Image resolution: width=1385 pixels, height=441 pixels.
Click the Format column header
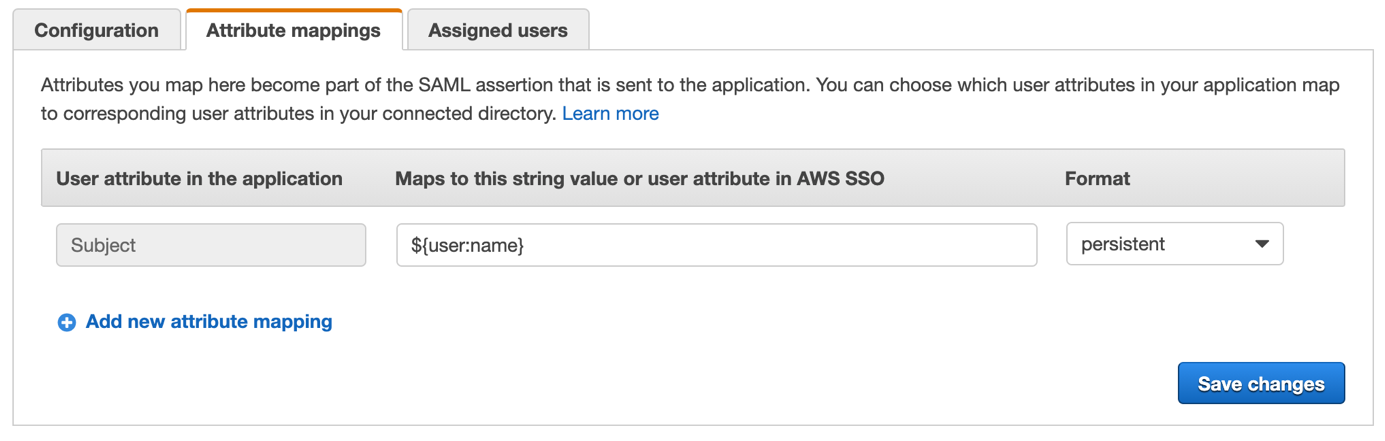pyautogui.click(x=1097, y=179)
